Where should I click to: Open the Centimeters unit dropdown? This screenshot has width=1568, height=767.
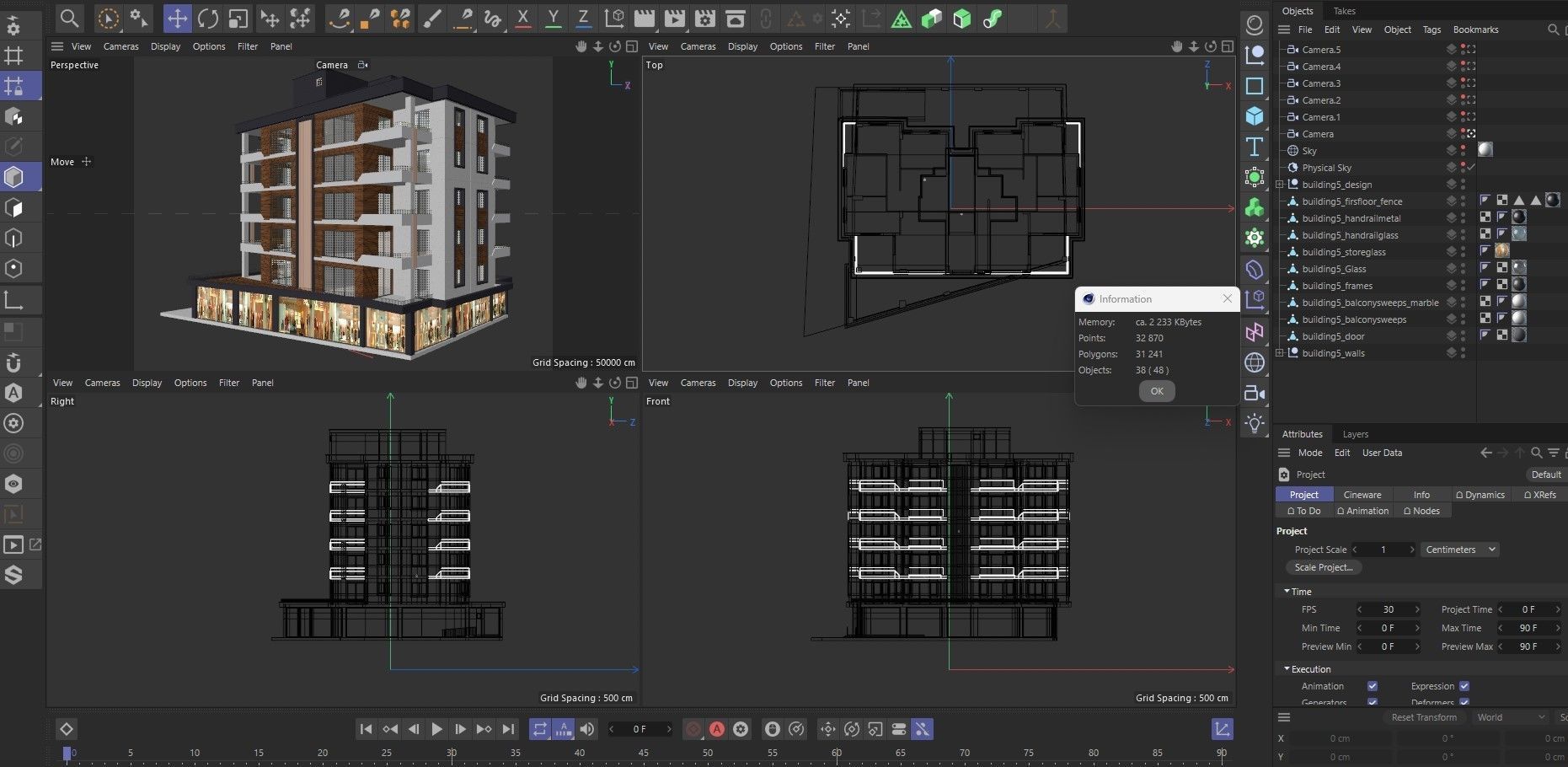point(1460,550)
